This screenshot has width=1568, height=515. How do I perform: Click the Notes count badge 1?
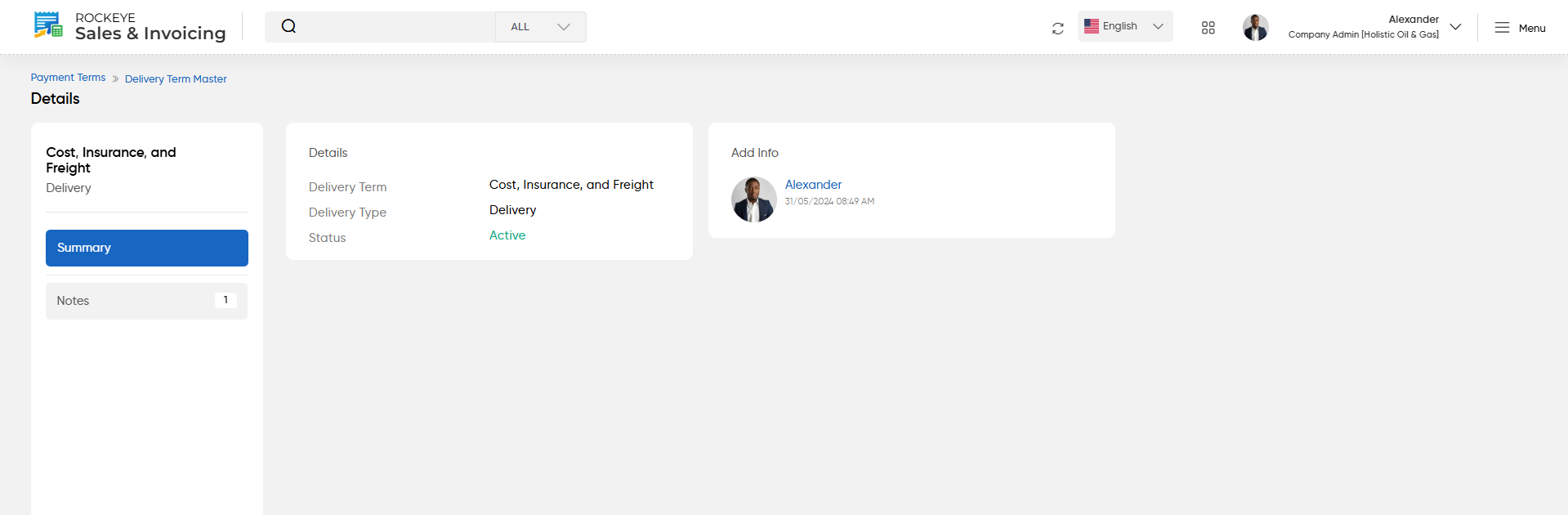226,300
